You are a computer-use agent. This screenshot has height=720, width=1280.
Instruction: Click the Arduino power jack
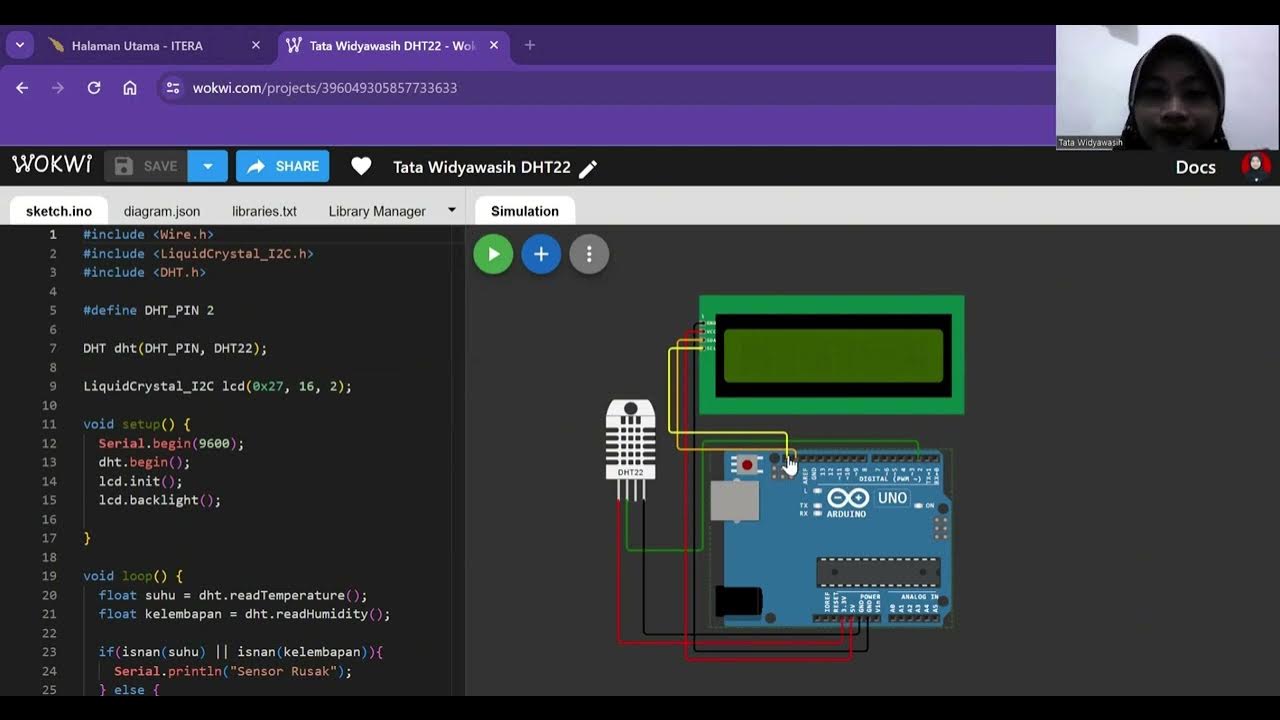point(739,602)
